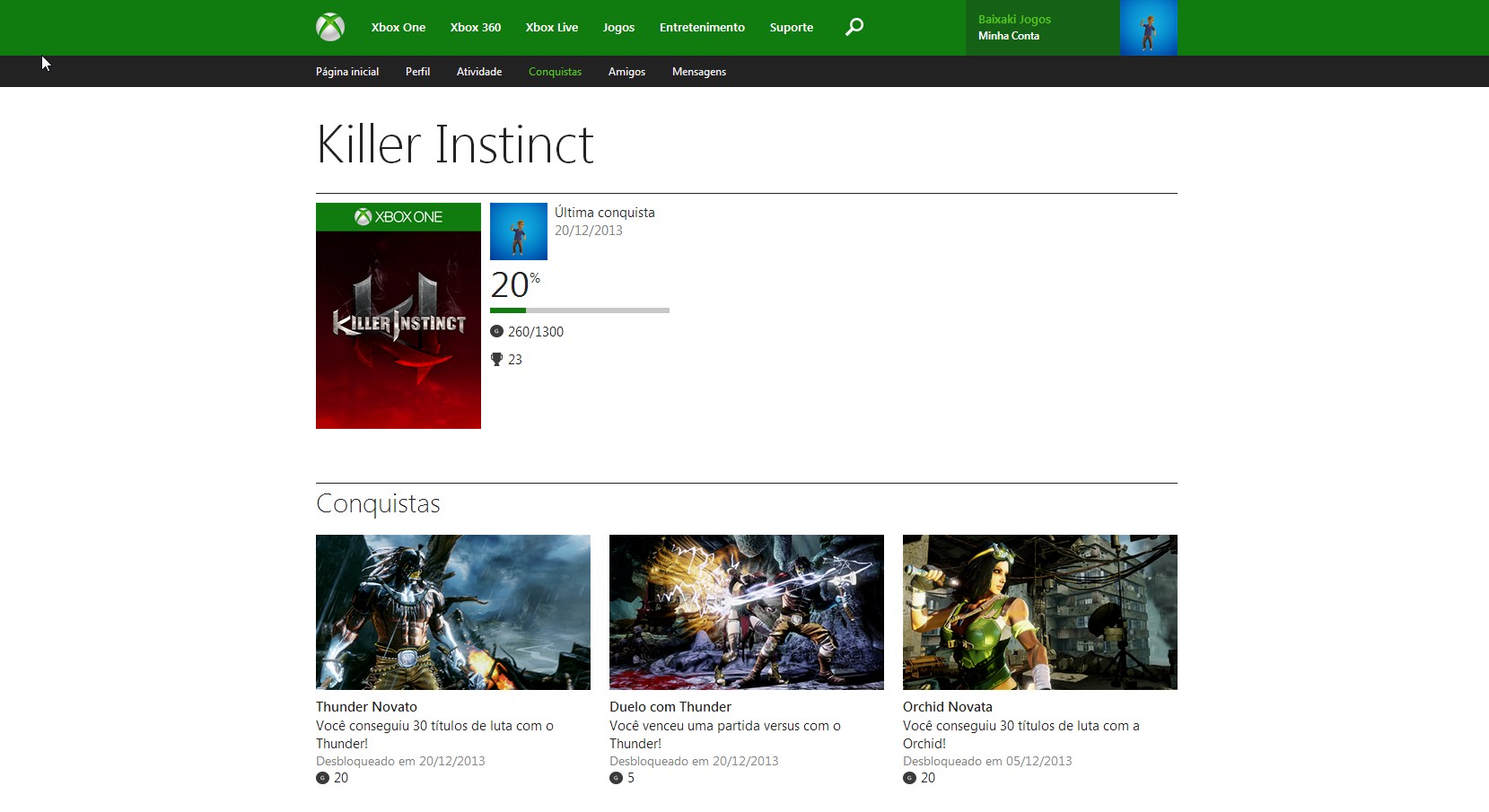This screenshot has width=1489, height=812.
Task: Switch to the Perfil tab
Action: click(417, 72)
